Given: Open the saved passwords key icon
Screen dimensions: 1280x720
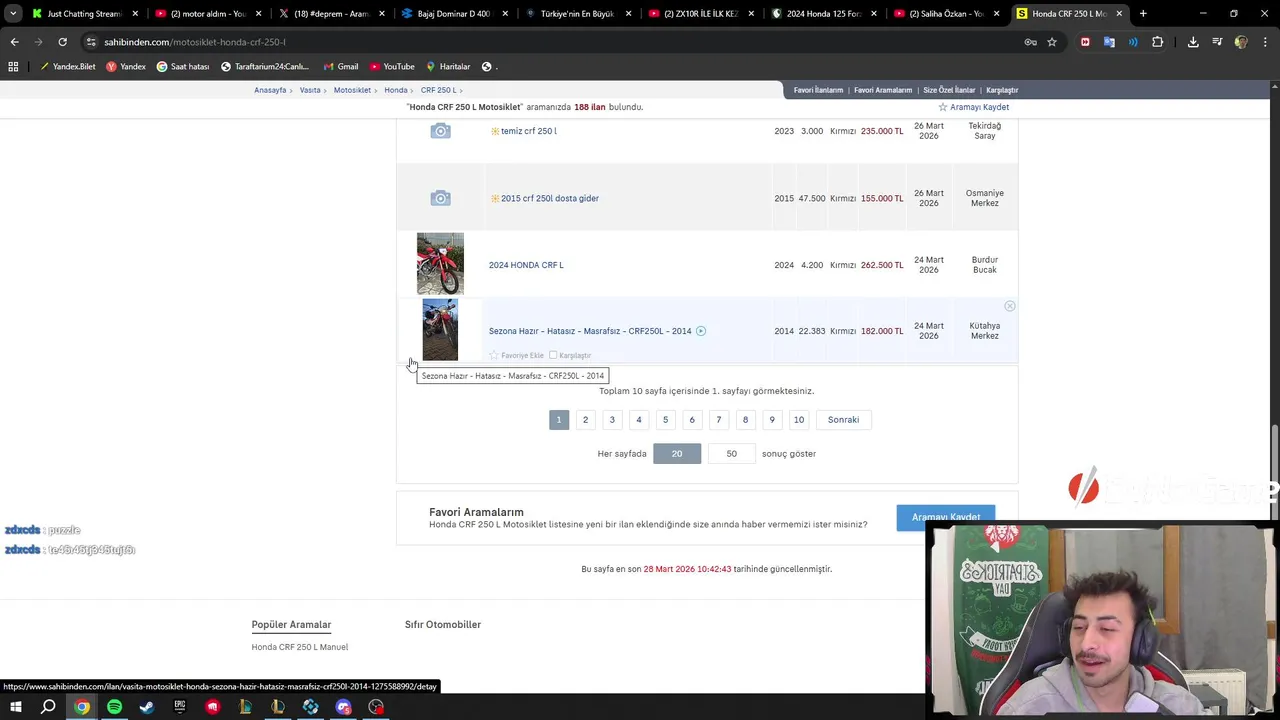Looking at the screenshot, I should coord(1030,42).
